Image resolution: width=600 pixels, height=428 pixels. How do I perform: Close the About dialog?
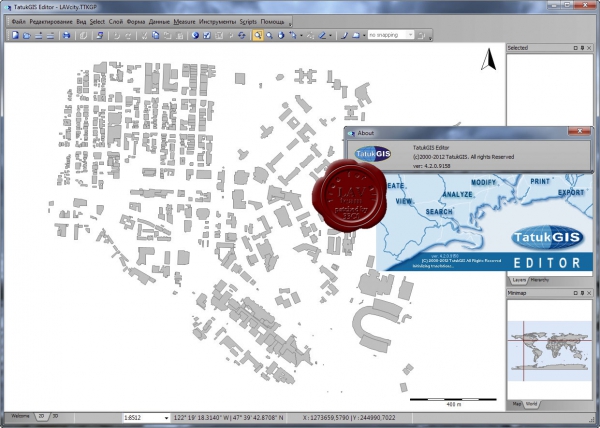[x=579, y=131]
